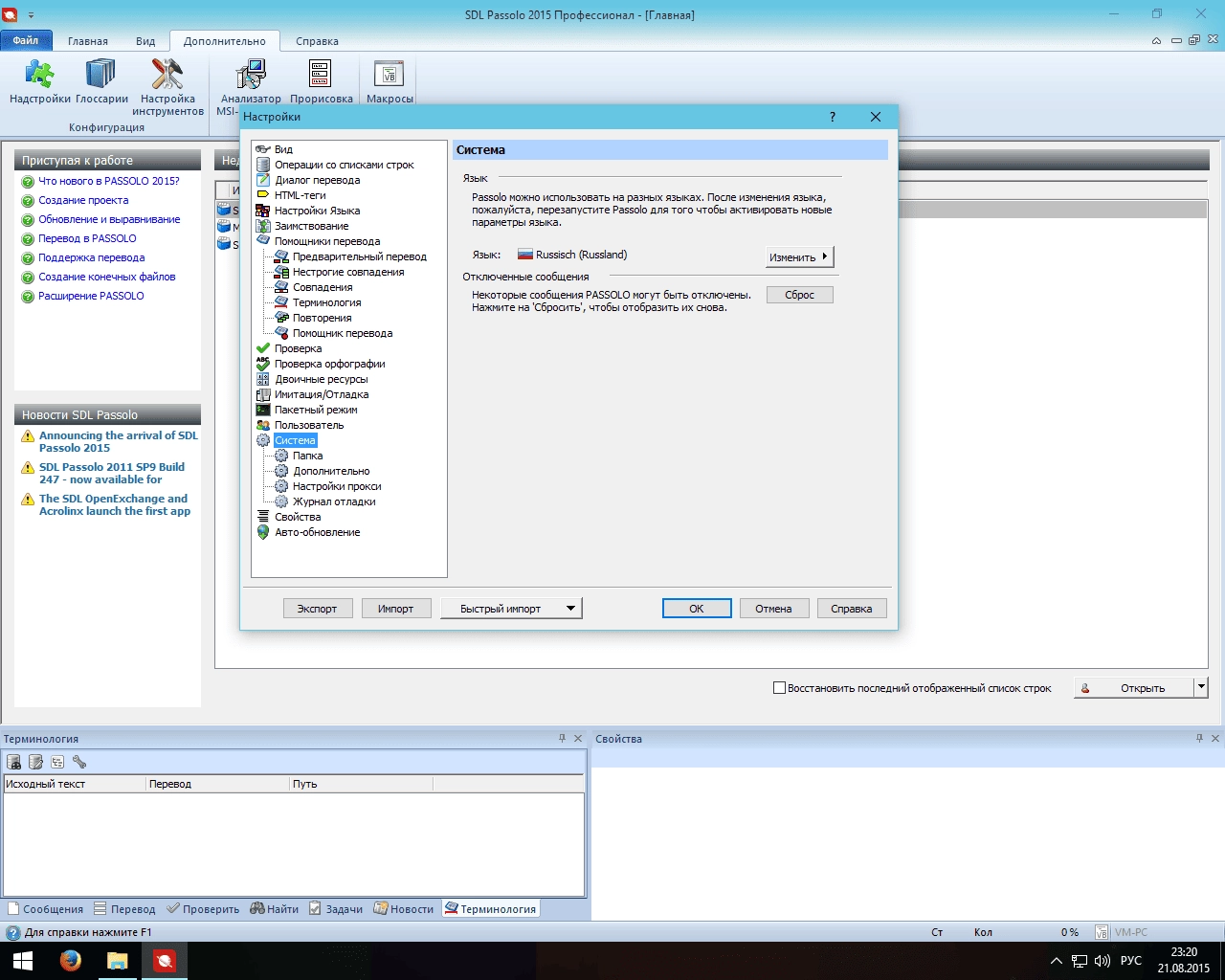Click Открыть button in main window

point(1134,687)
